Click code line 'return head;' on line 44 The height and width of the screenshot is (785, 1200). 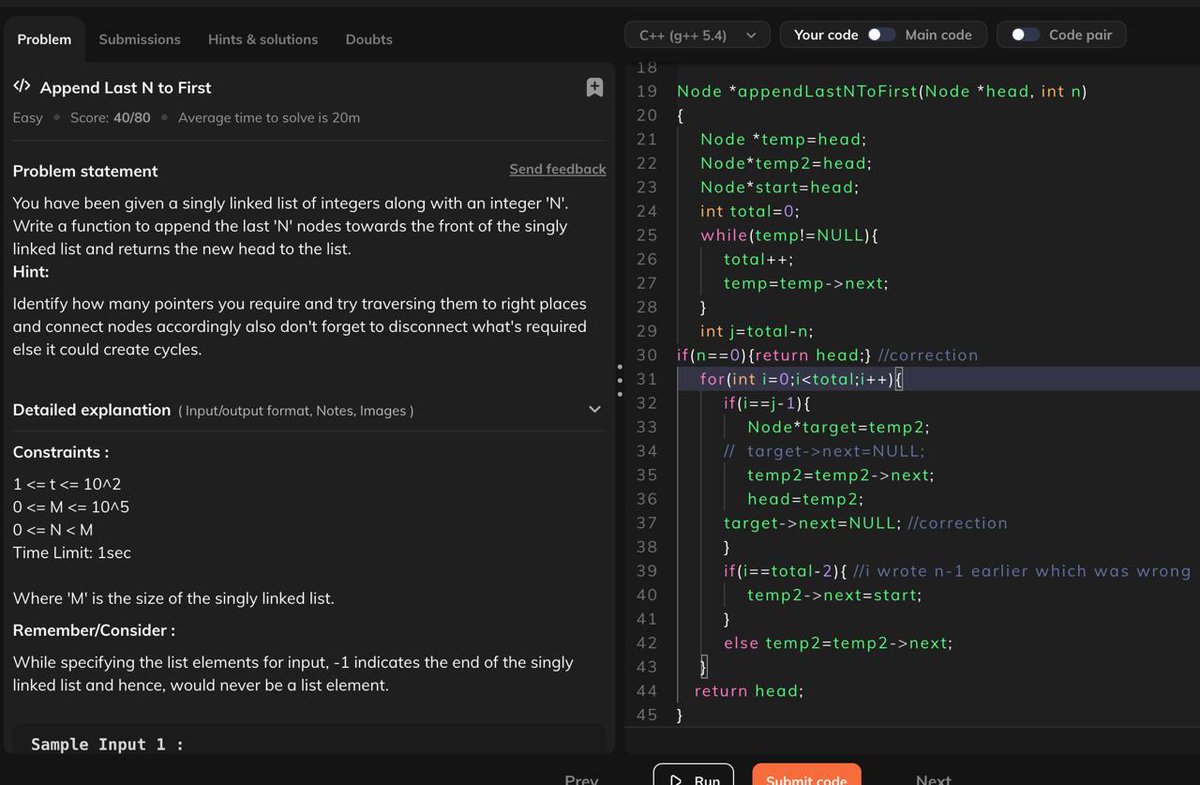point(748,691)
